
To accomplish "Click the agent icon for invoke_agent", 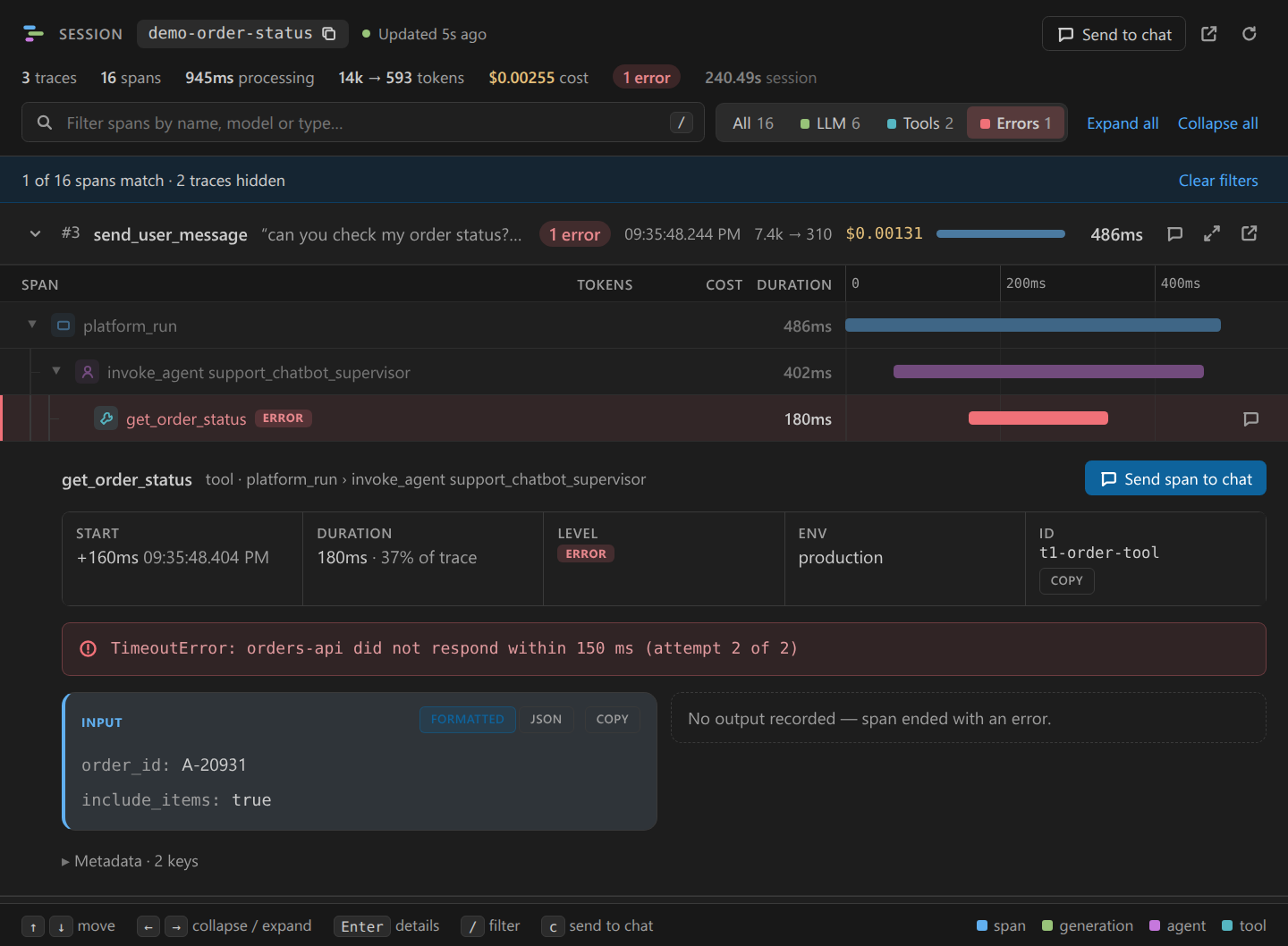I will point(87,372).
